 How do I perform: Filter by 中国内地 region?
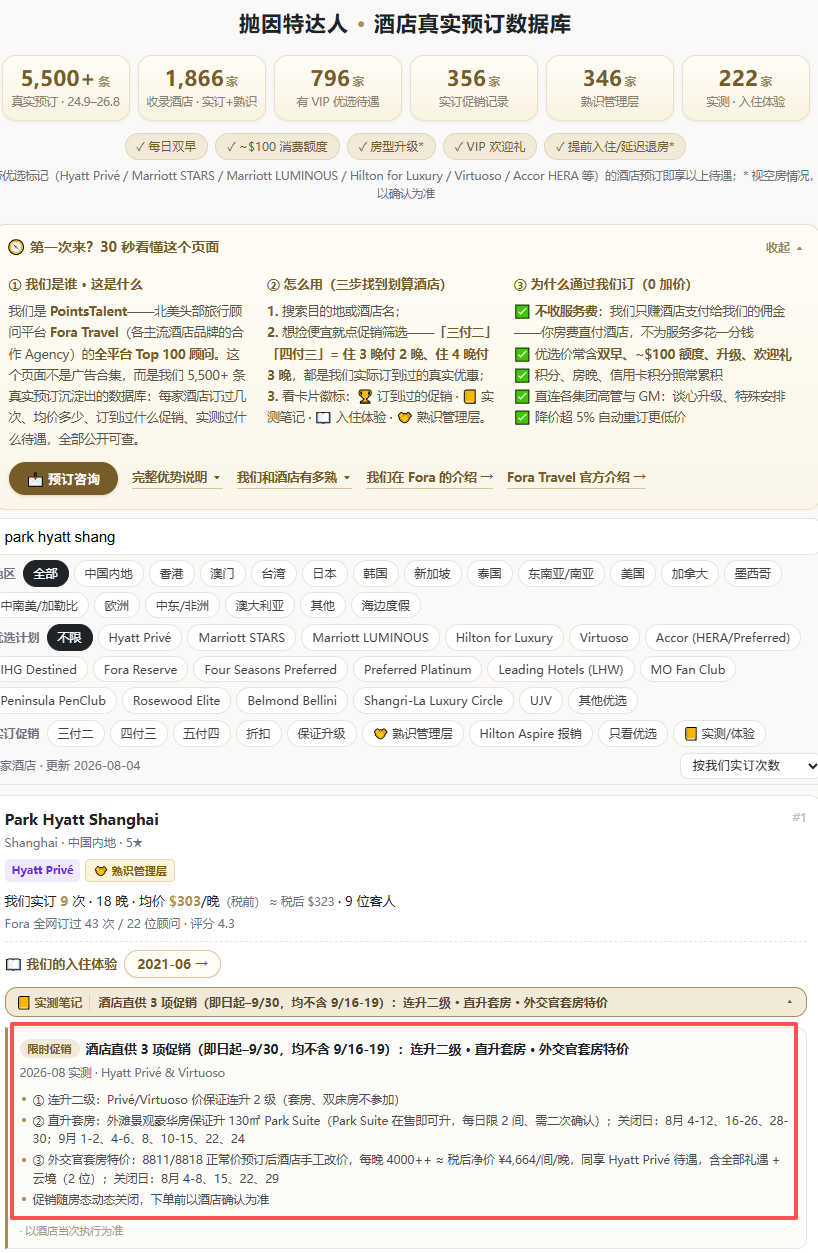109,574
